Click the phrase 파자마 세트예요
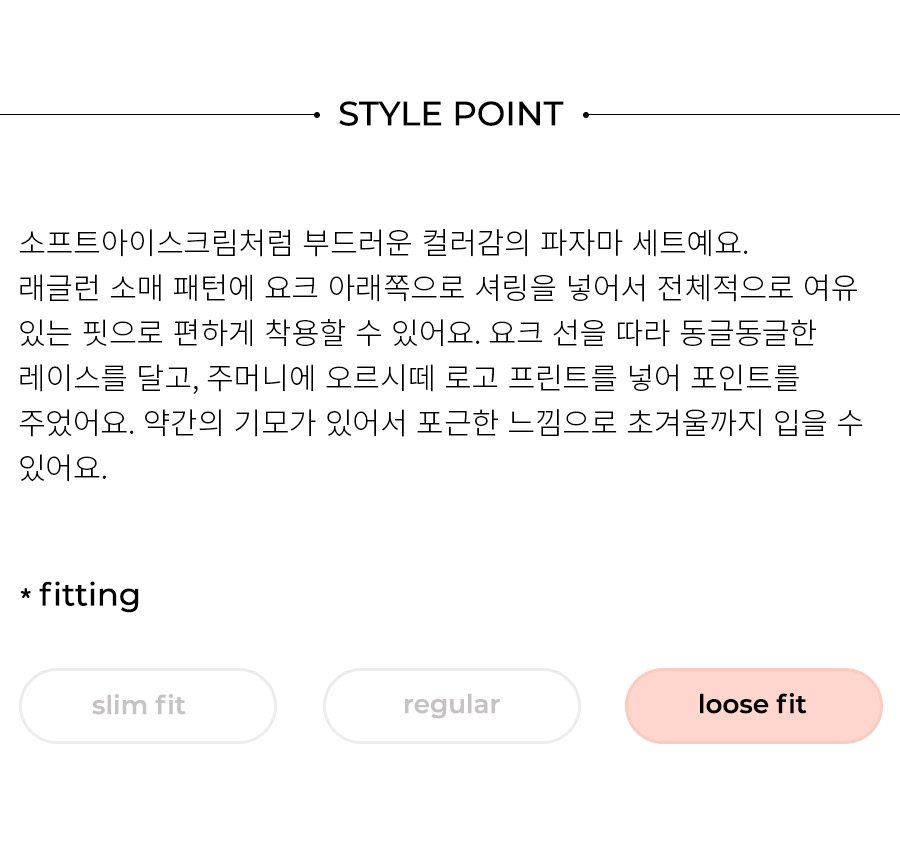Screen dimensions: 900x843 click(644, 242)
